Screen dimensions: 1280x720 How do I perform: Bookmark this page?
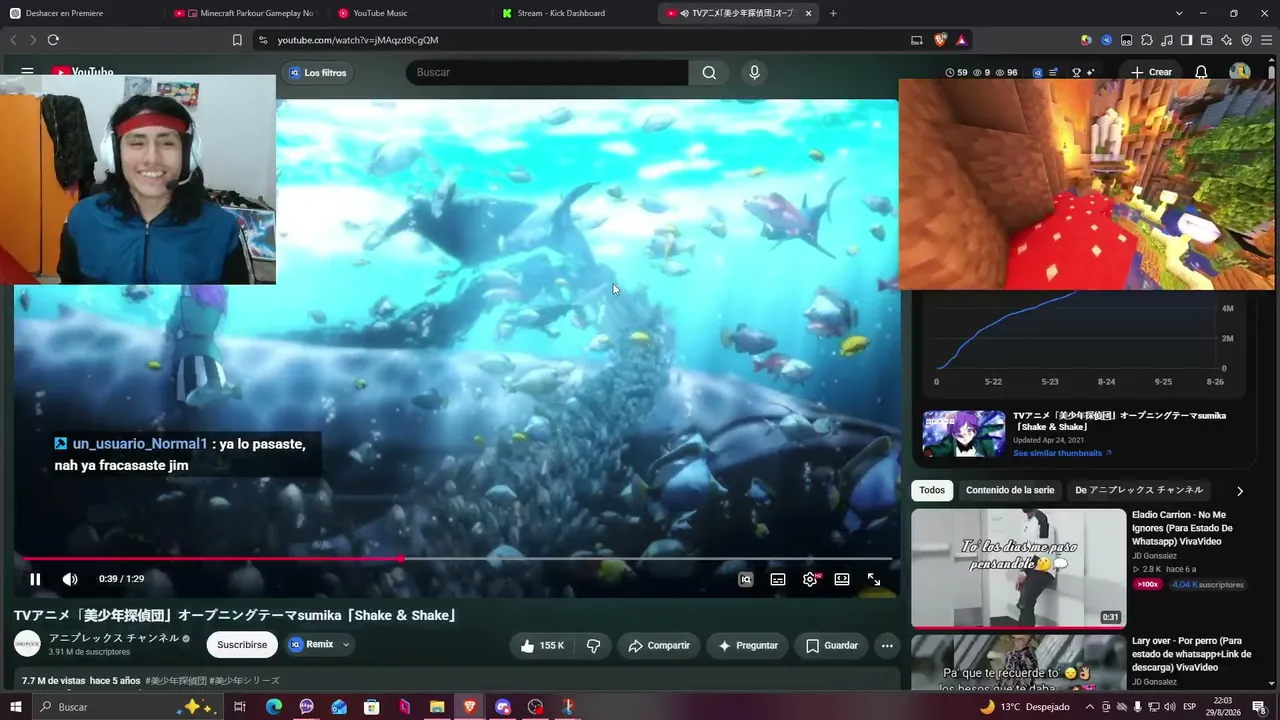pyautogui.click(x=237, y=40)
